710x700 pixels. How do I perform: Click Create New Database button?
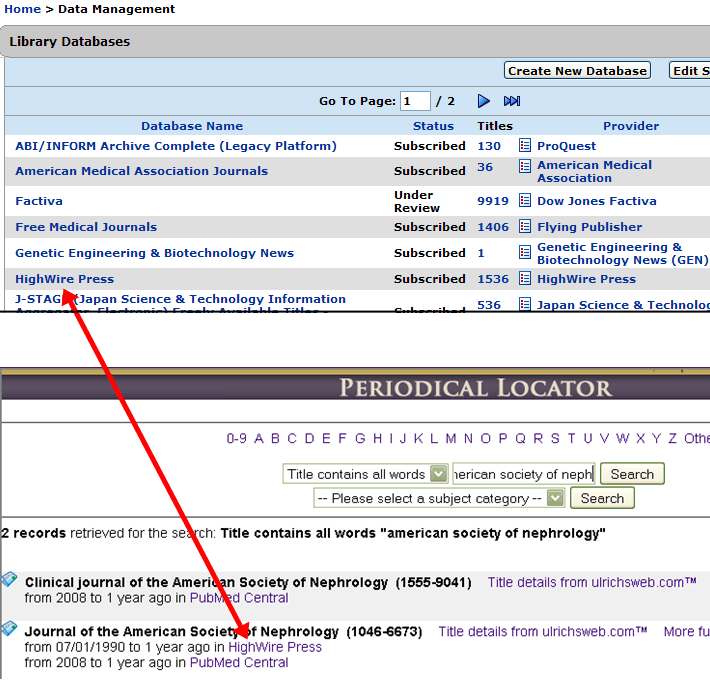point(577,71)
